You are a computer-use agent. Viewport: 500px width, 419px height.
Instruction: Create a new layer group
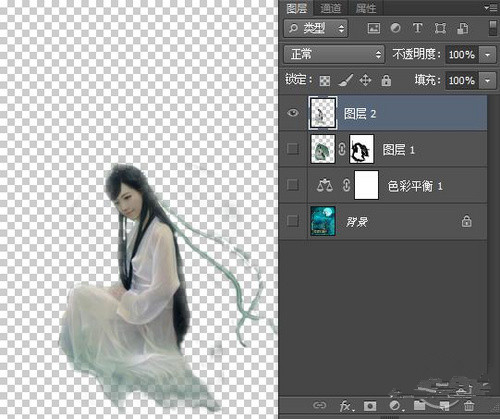420,405
